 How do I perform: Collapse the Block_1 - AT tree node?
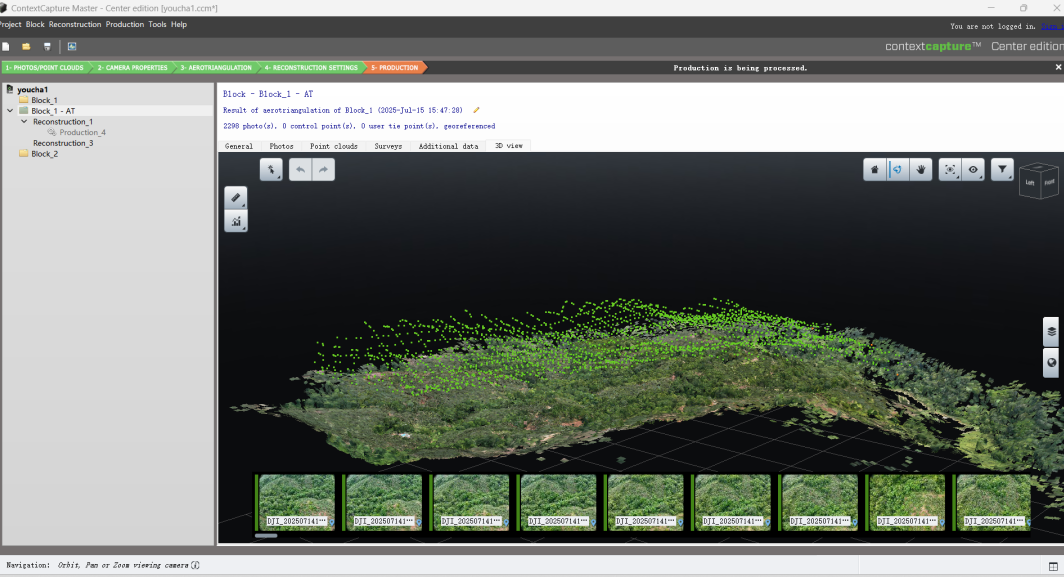pos(10,111)
